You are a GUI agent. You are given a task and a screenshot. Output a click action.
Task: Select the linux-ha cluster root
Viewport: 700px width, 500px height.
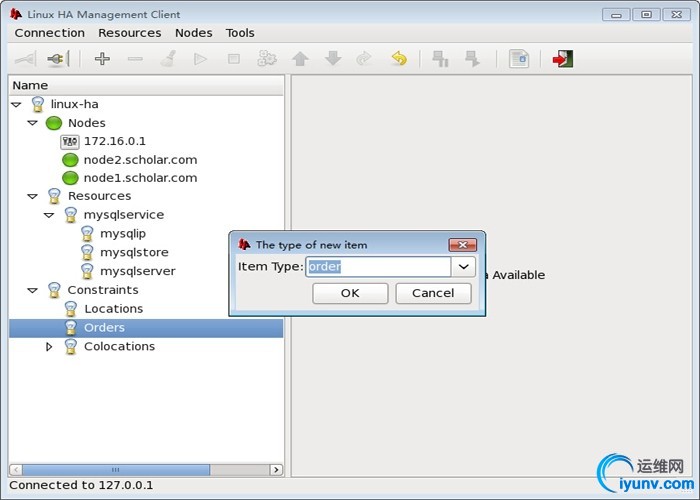pos(74,104)
